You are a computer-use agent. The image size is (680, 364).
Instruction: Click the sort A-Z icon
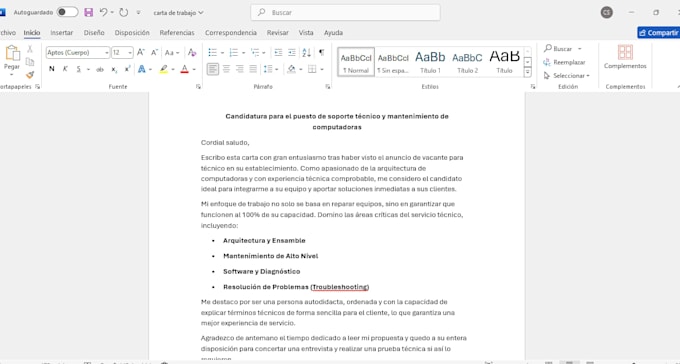307,52
